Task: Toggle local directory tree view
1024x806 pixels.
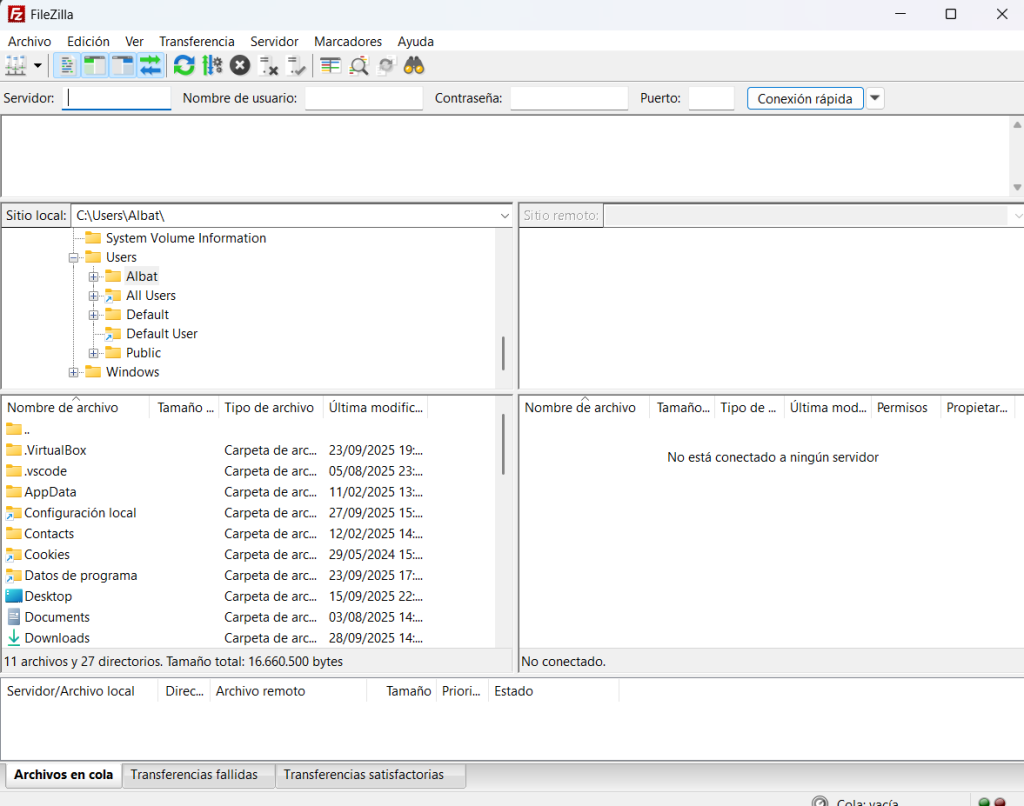Action: 95,66
